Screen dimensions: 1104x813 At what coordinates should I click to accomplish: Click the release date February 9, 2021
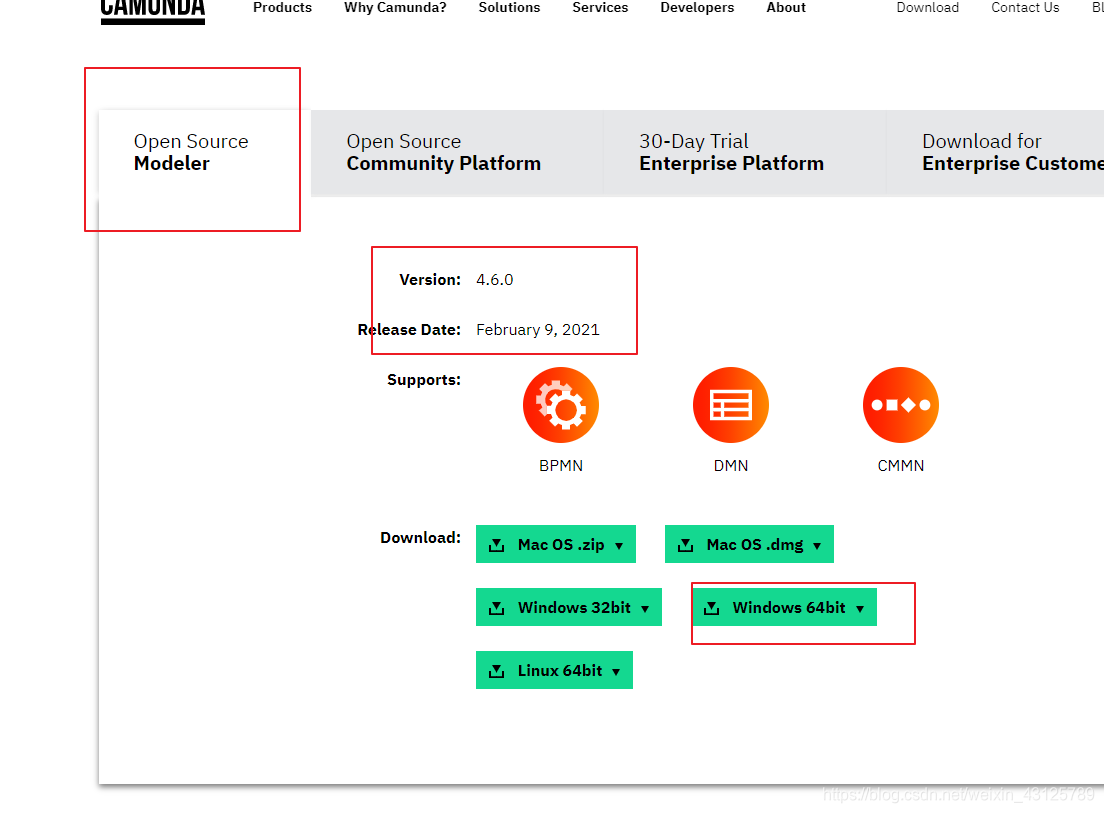[538, 329]
